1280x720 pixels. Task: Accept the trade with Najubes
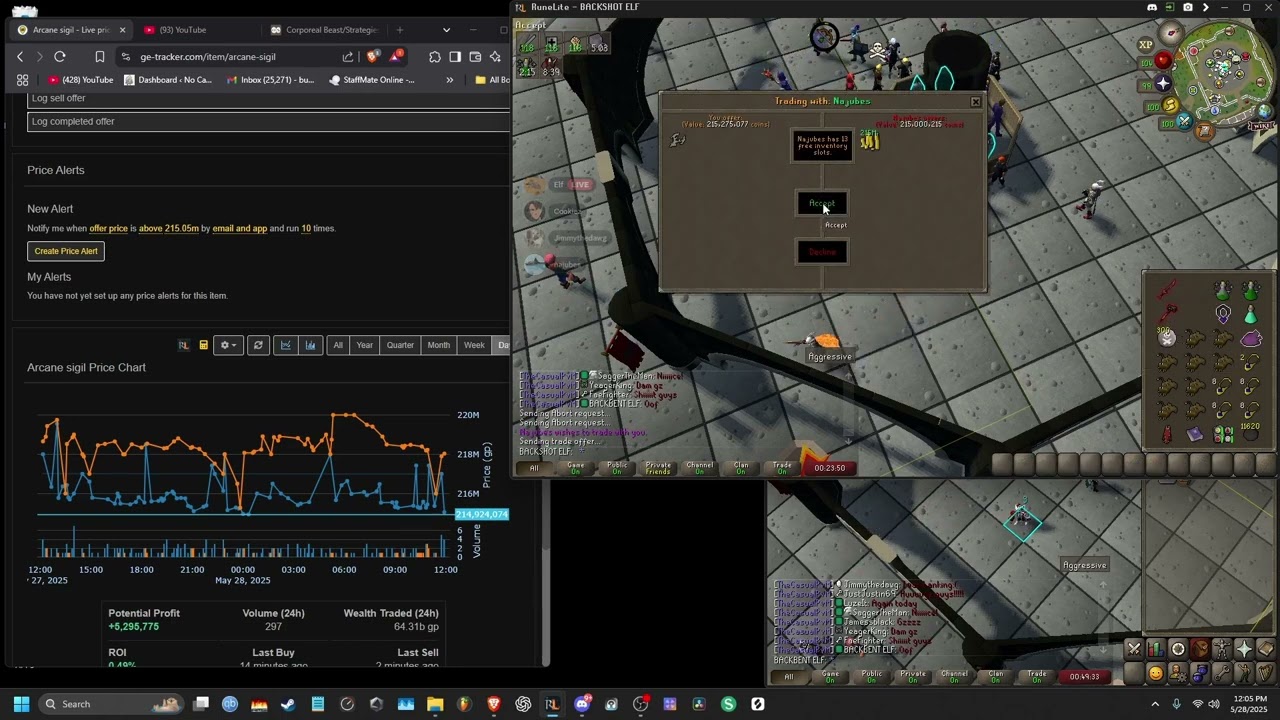[x=822, y=204]
